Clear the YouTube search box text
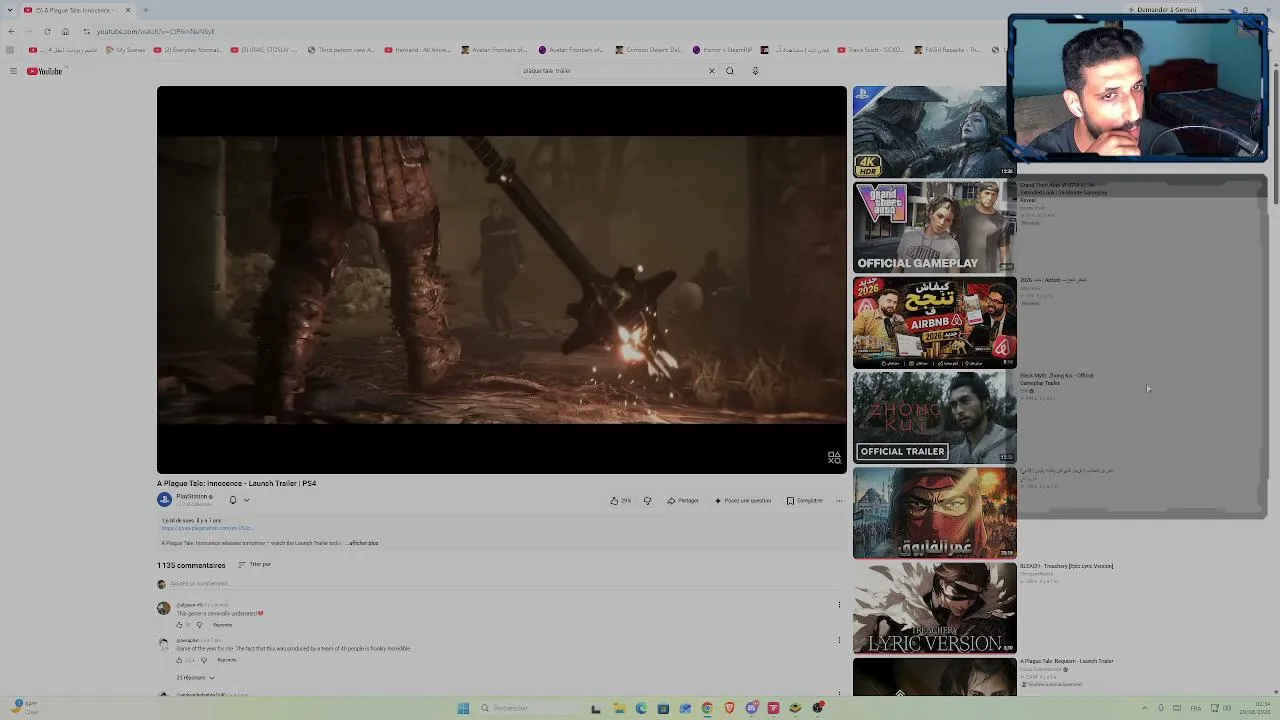Viewport: 1280px width, 720px height. click(x=712, y=71)
